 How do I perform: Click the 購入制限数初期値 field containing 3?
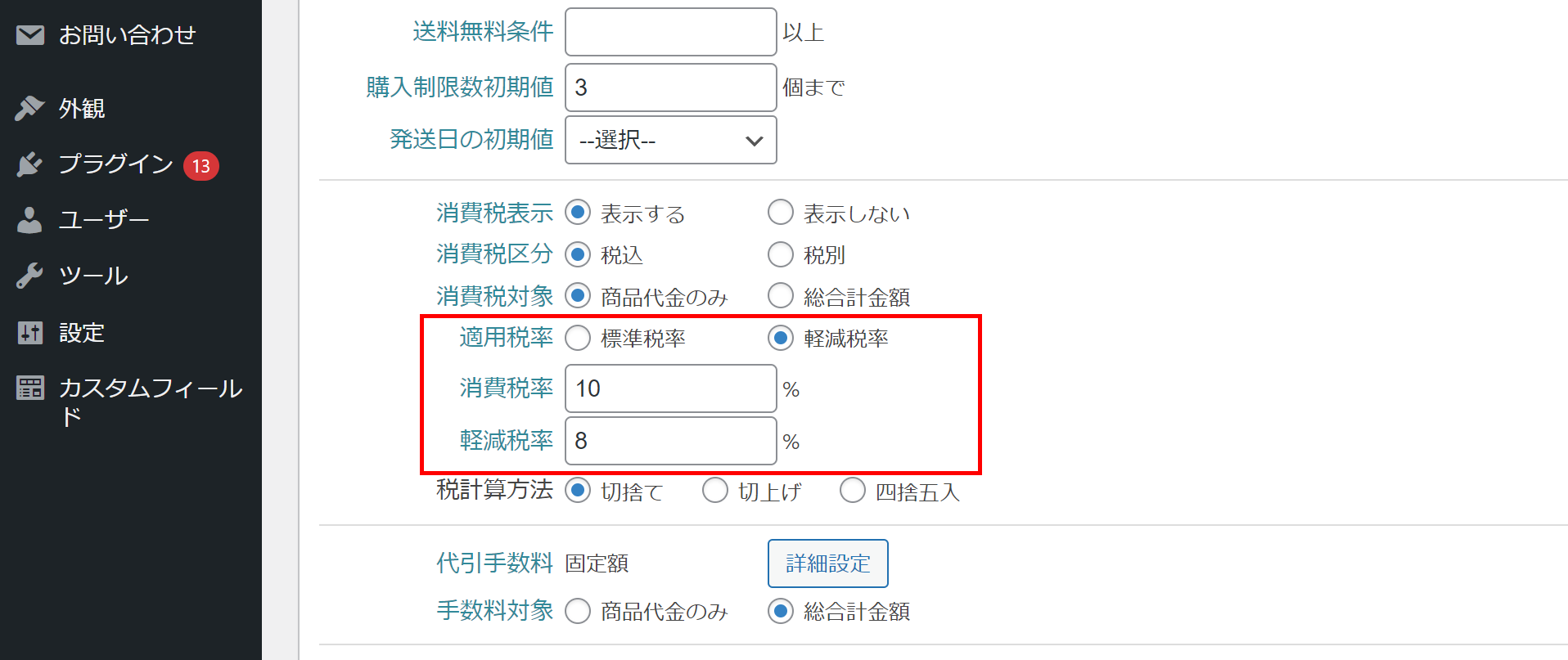(671, 88)
